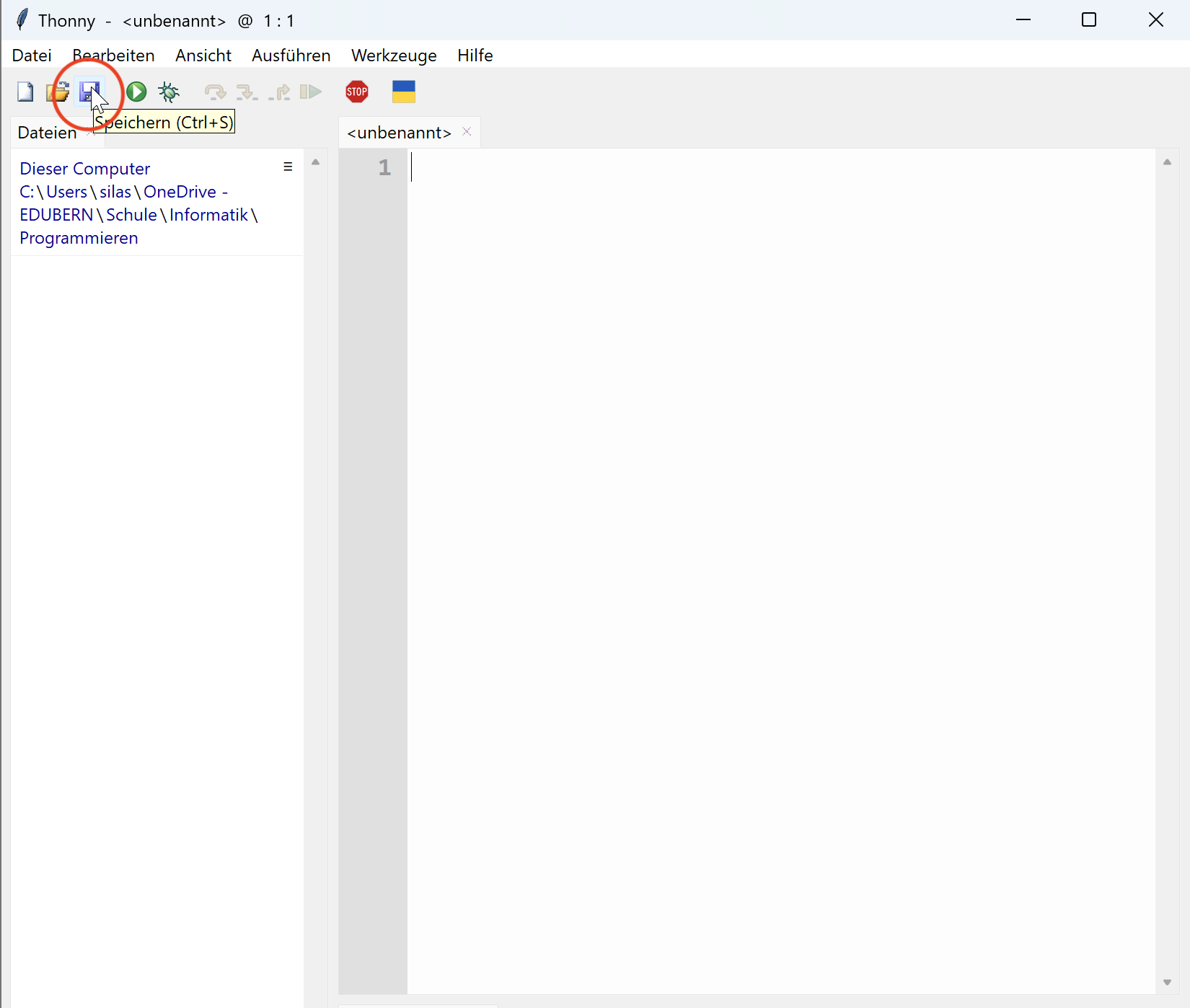1190x1008 pixels.
Task: Save the script with floppy disk icon
Action: (x=89, y=92)
